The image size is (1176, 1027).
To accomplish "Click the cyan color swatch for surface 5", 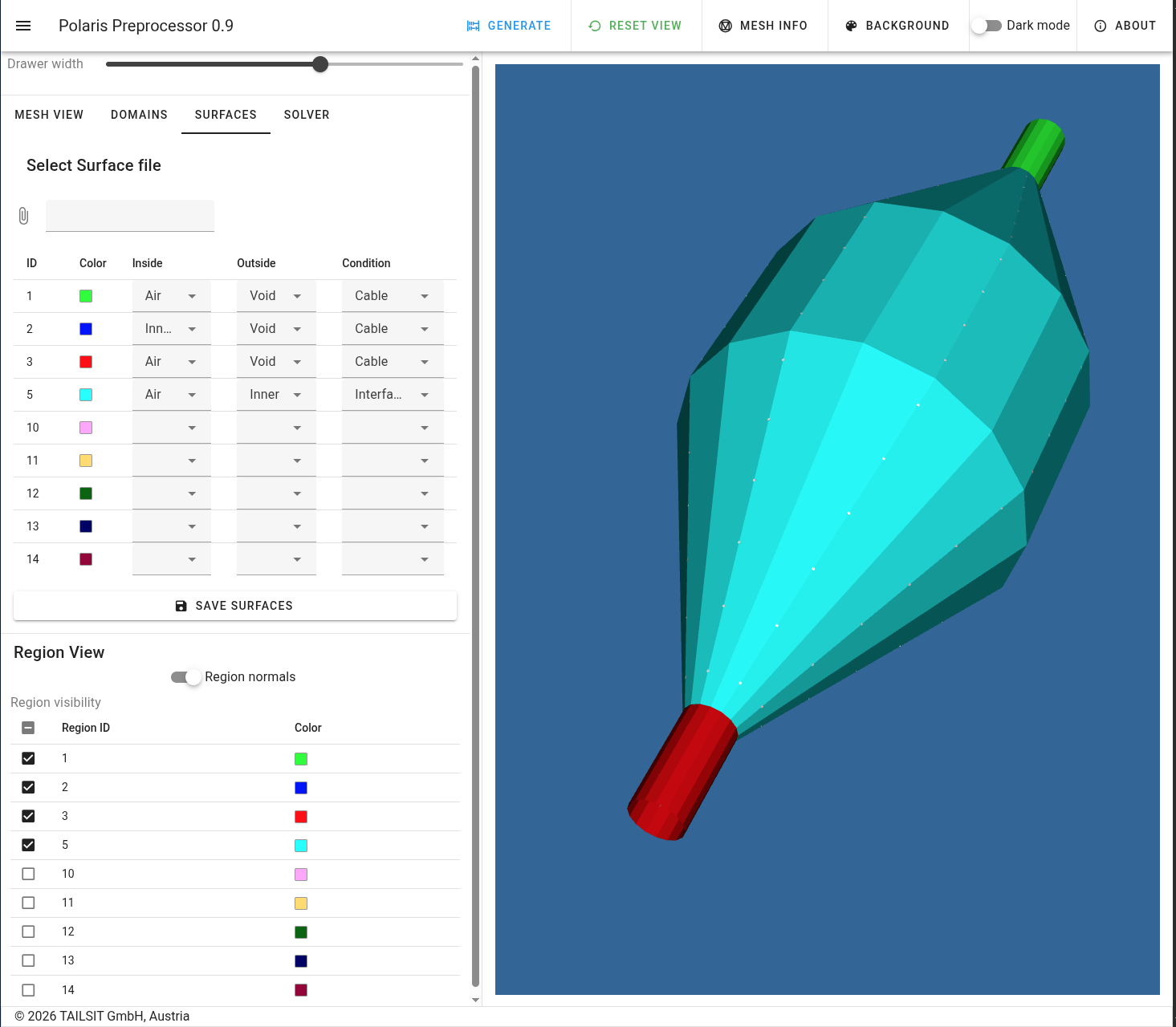I will tap(86, 395).
